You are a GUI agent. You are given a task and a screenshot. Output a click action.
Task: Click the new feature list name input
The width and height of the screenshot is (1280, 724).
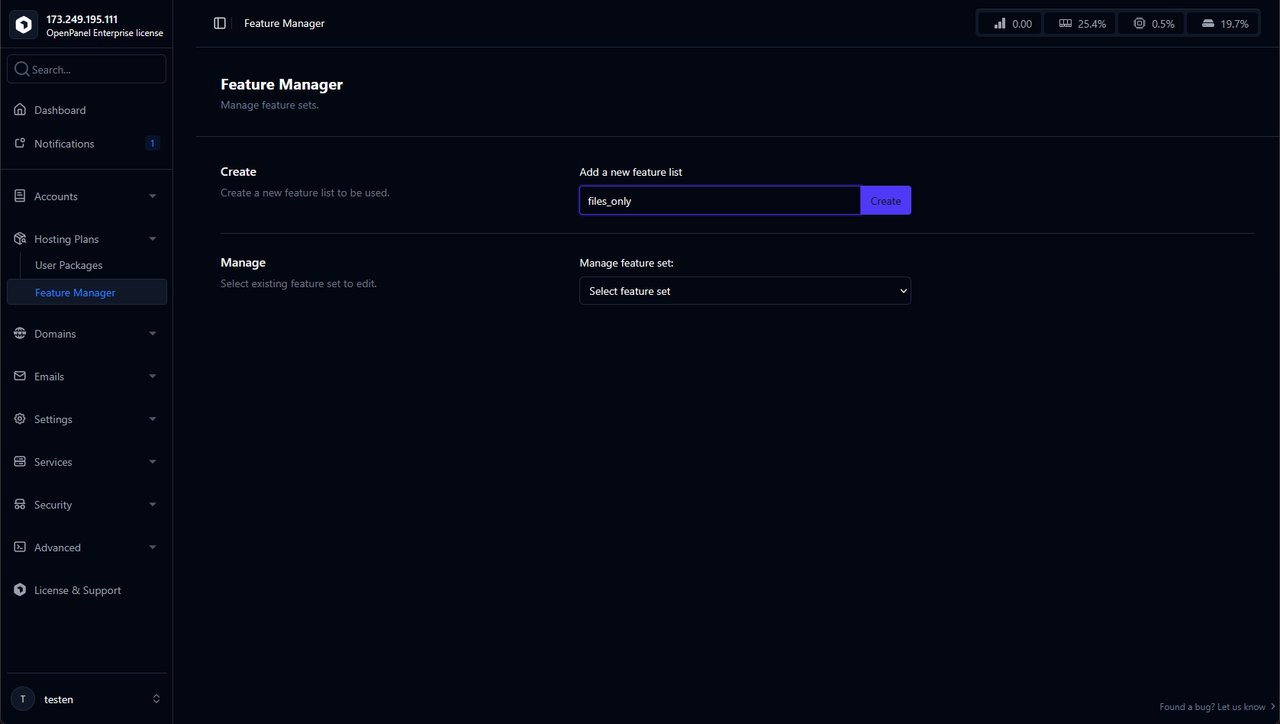pyautogui.click(x=720, y=201)
